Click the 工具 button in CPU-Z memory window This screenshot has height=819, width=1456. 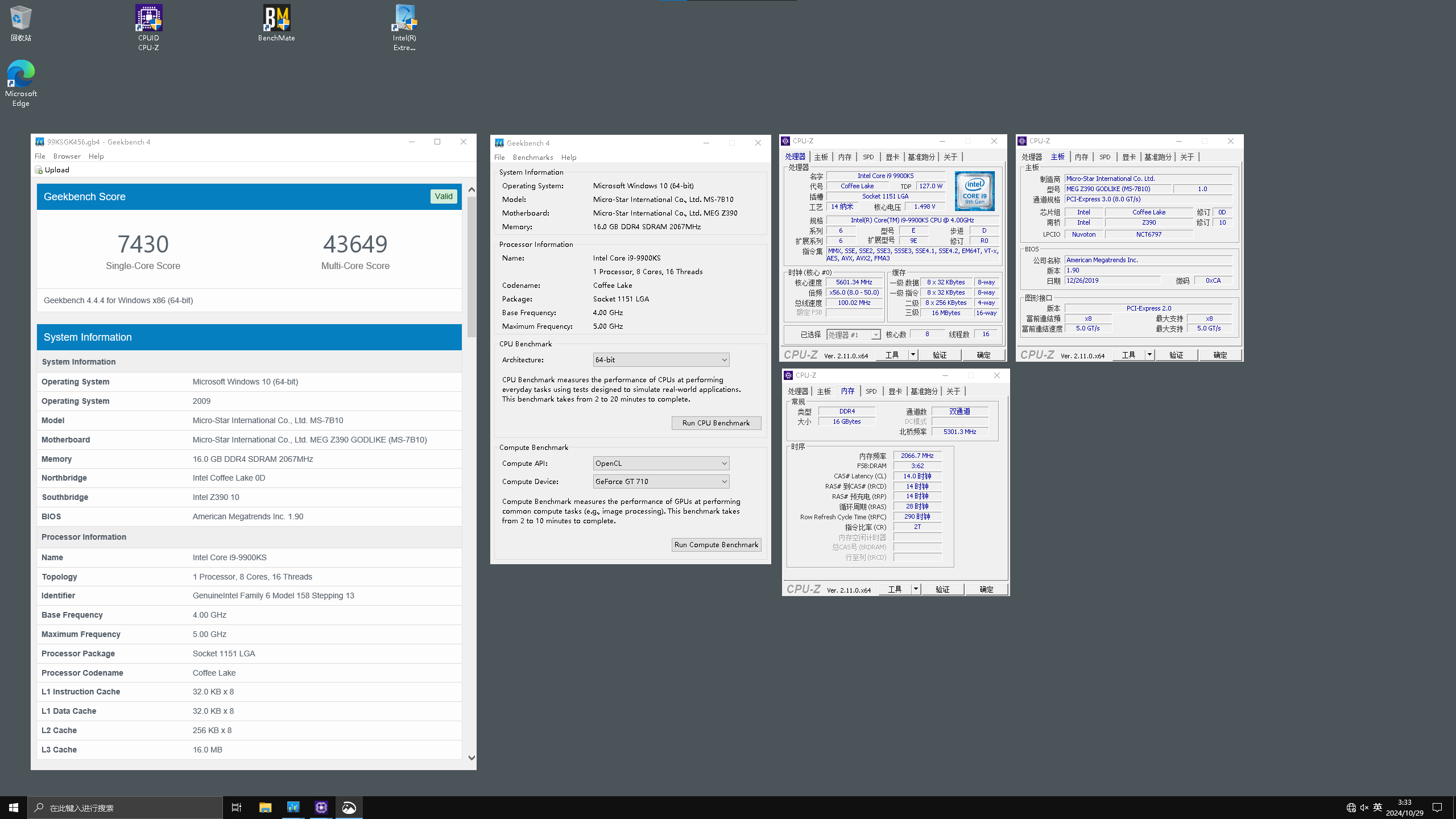tap(895, 589)
